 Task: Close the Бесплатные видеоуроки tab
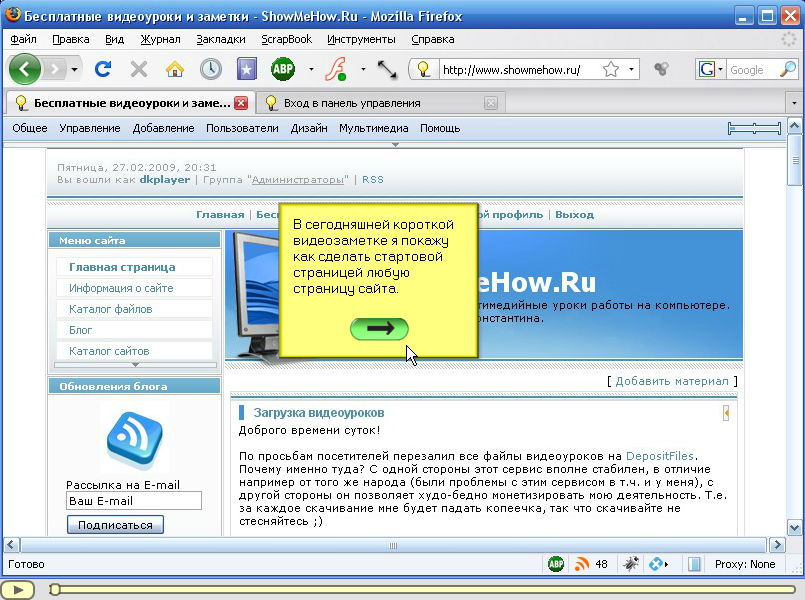[241, 103]
